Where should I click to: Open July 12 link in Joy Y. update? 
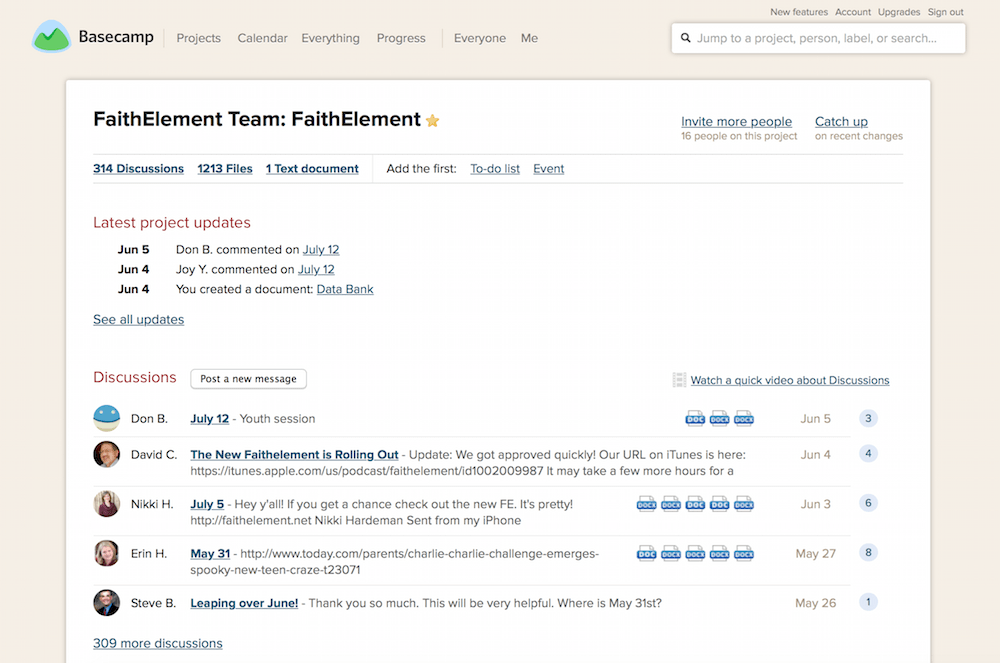click(x=316, y=269)
